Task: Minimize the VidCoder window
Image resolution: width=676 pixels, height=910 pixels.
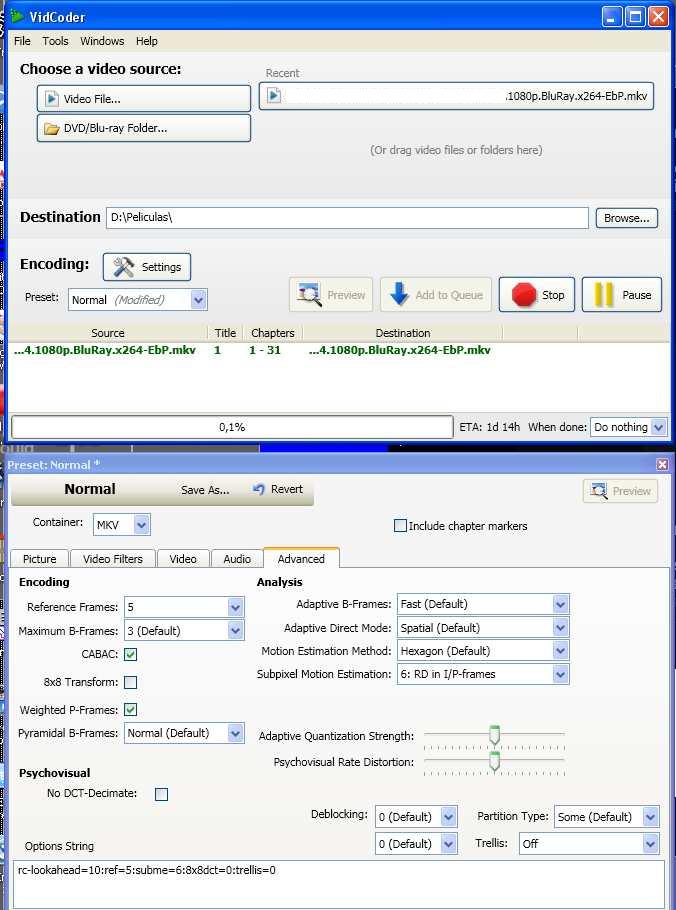Action: tap(612, 17)
